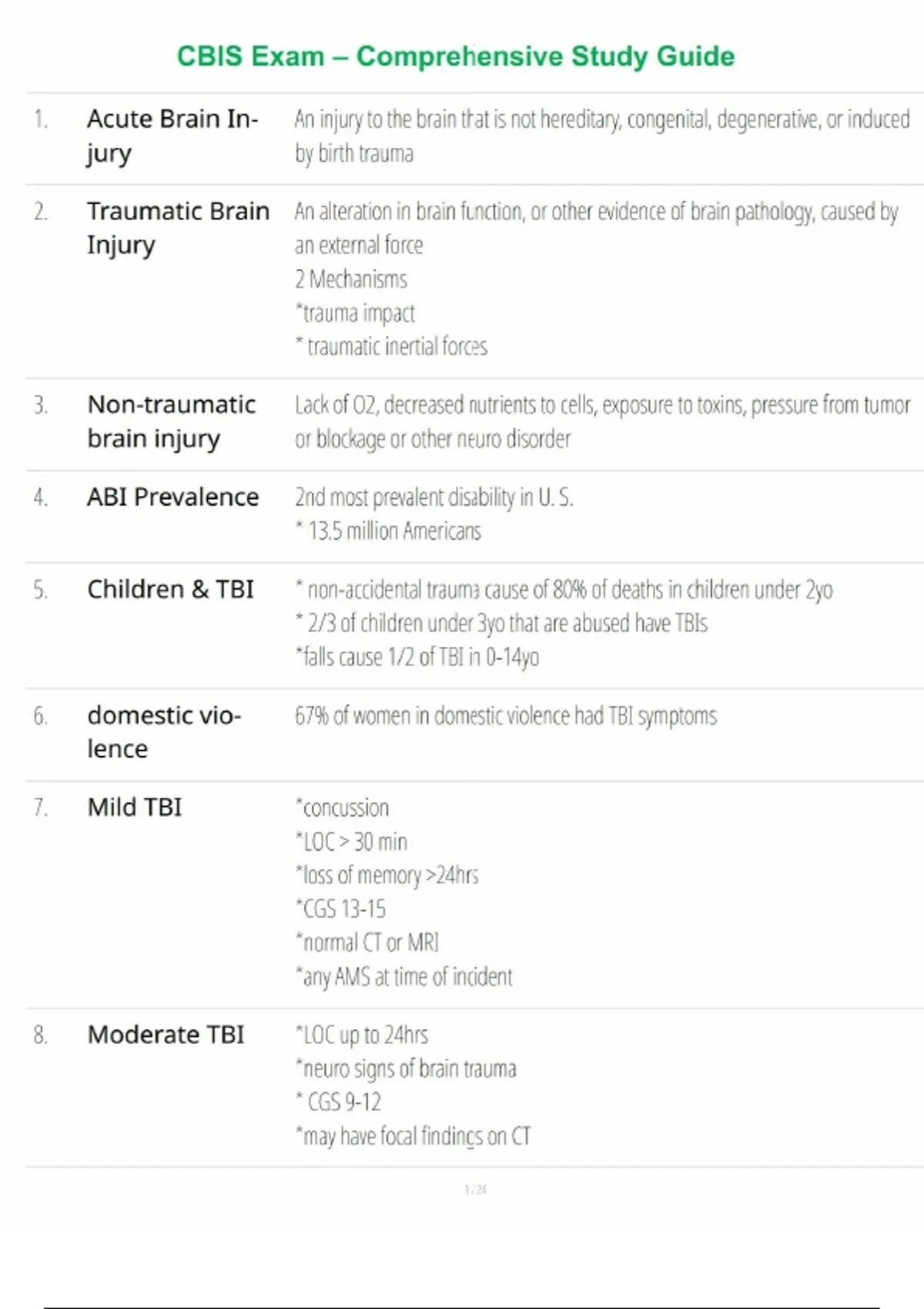Screen dimensions: 924x1309
Task: Select the Non-traumatic brain injury term
Action: tap(171, 421)
